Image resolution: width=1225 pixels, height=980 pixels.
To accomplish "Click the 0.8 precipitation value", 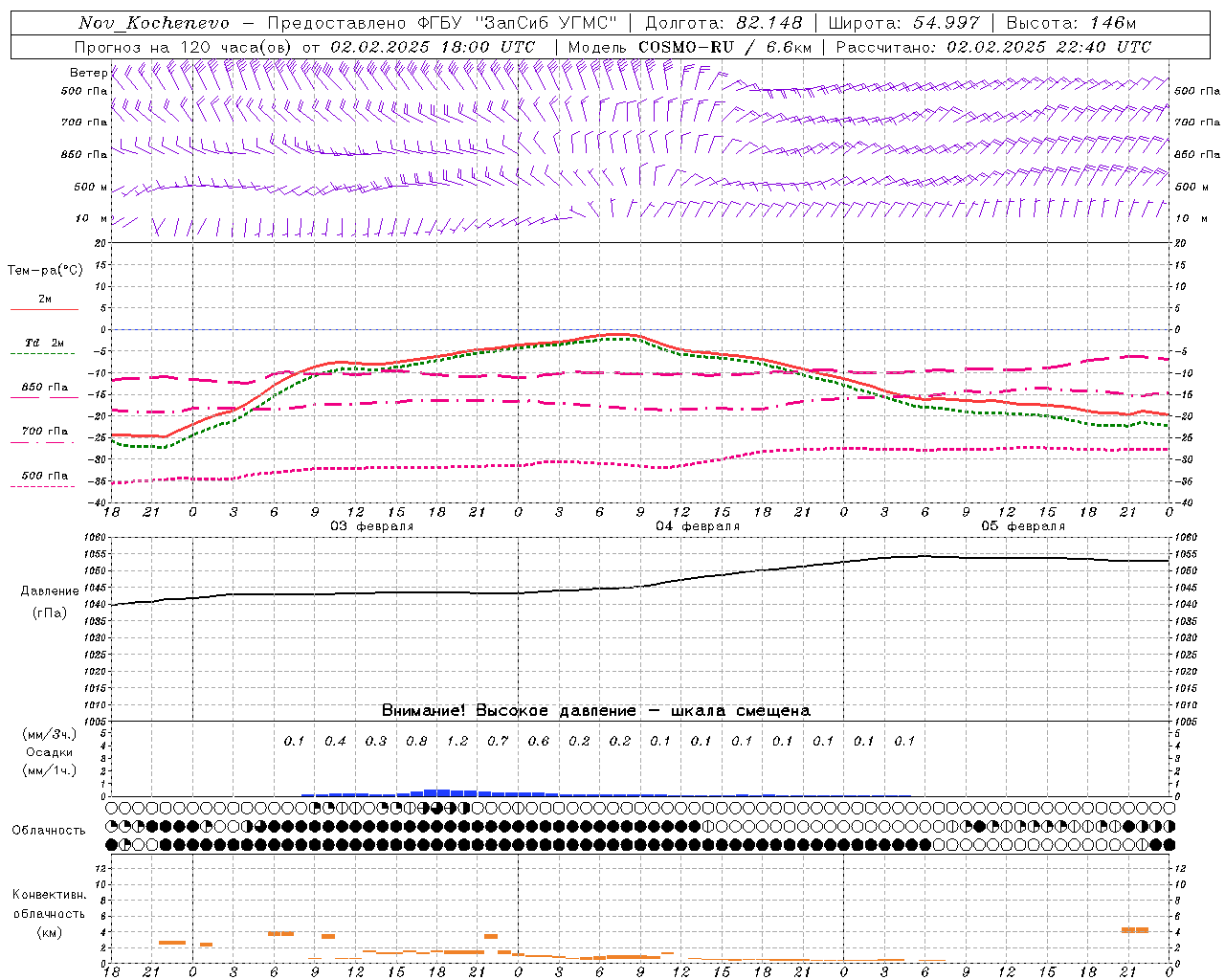I will click(x=416, y=741).
